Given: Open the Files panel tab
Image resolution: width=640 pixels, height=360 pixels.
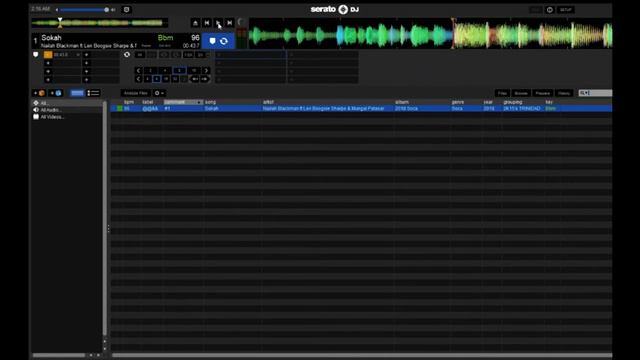Looking at the screenshot, I should [x=502, y=93].
